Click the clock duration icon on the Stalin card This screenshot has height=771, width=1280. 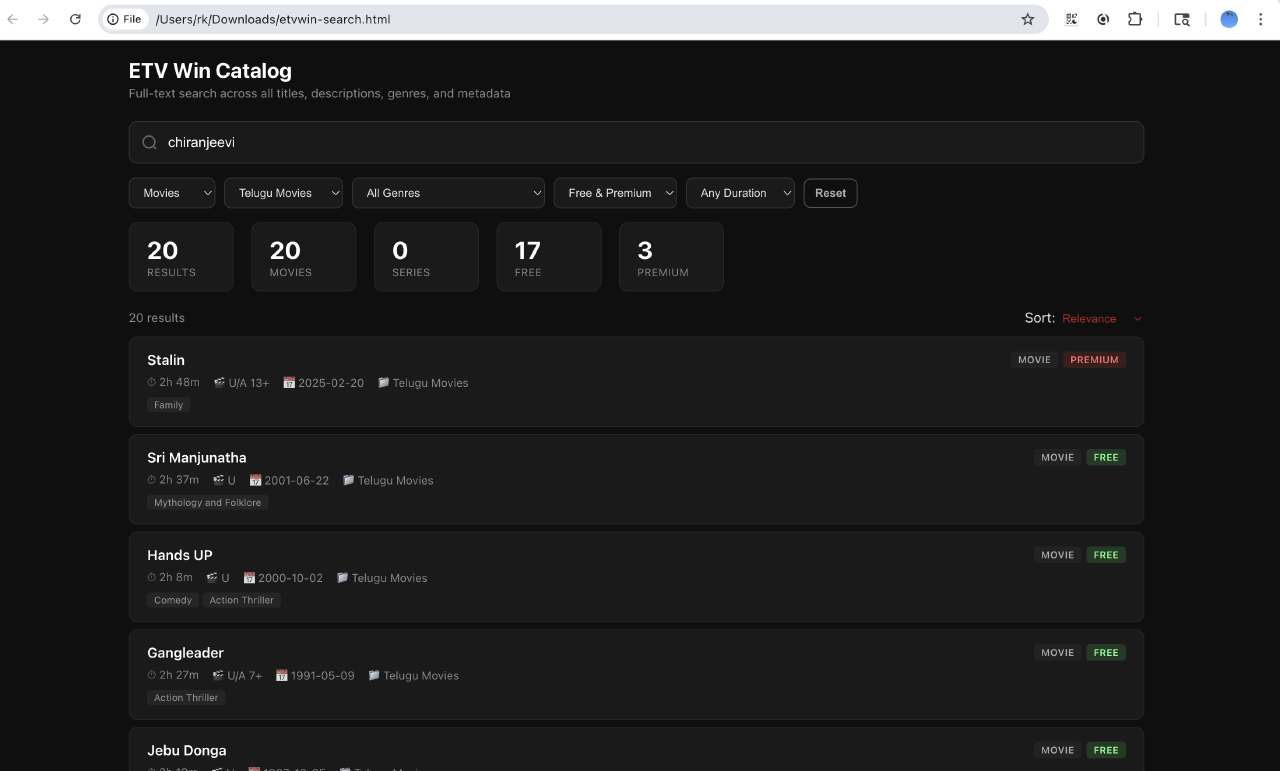pos(153,382)
